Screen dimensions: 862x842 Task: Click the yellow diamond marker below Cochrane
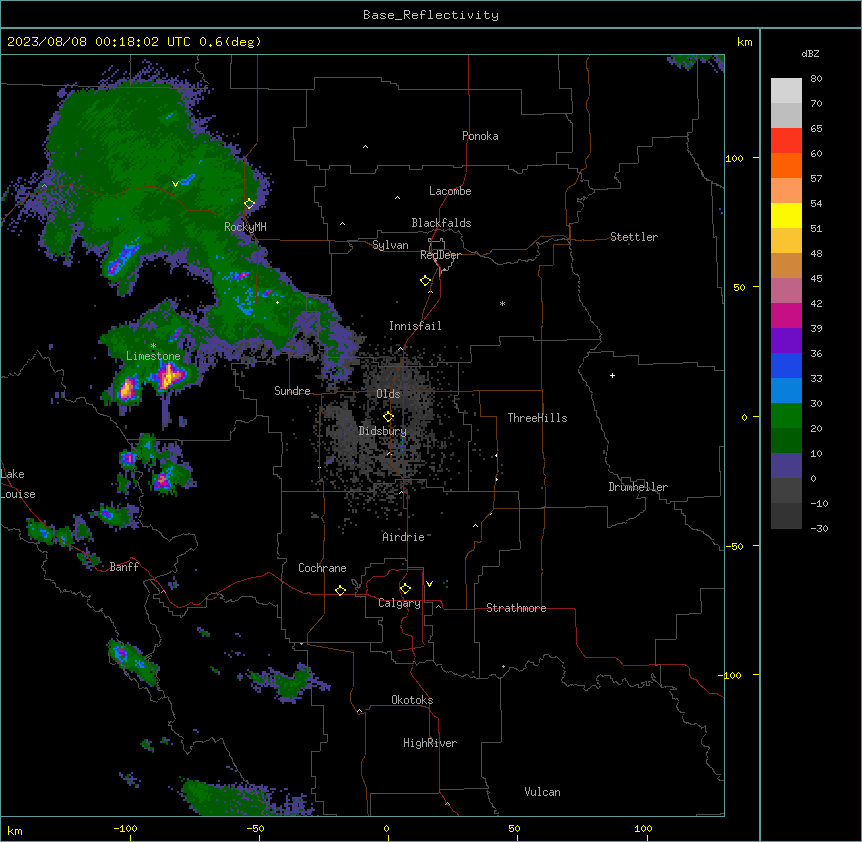tap(340, 590)
